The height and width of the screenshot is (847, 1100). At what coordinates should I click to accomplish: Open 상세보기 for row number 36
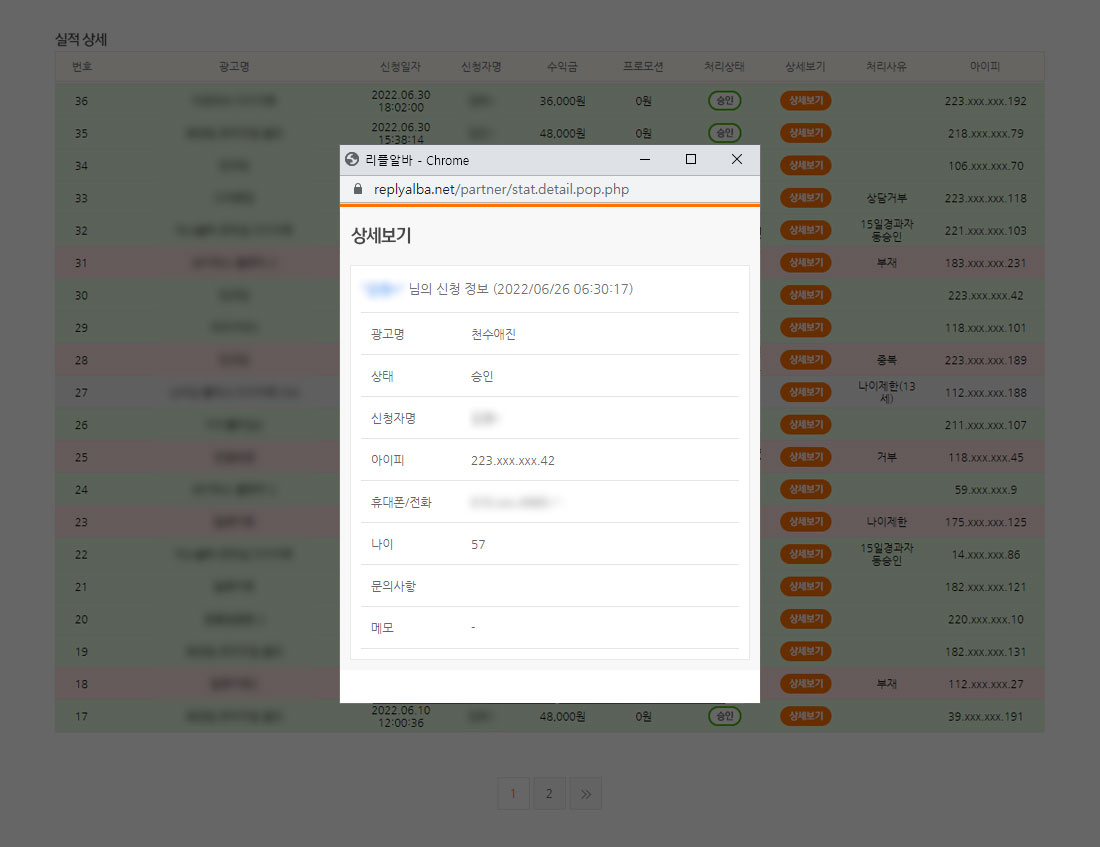[x=805, y=101]
